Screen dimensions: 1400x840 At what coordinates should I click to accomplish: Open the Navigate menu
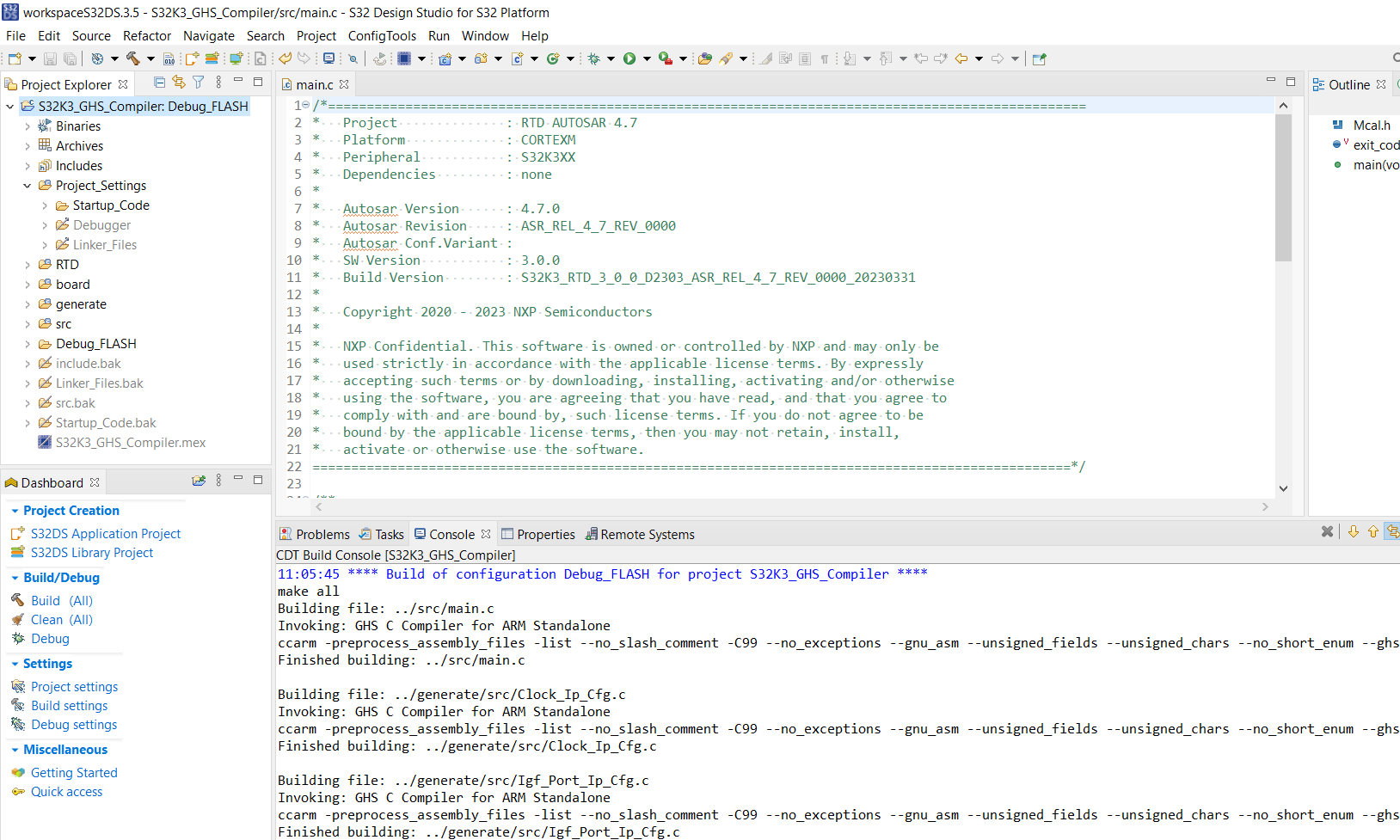209,36
